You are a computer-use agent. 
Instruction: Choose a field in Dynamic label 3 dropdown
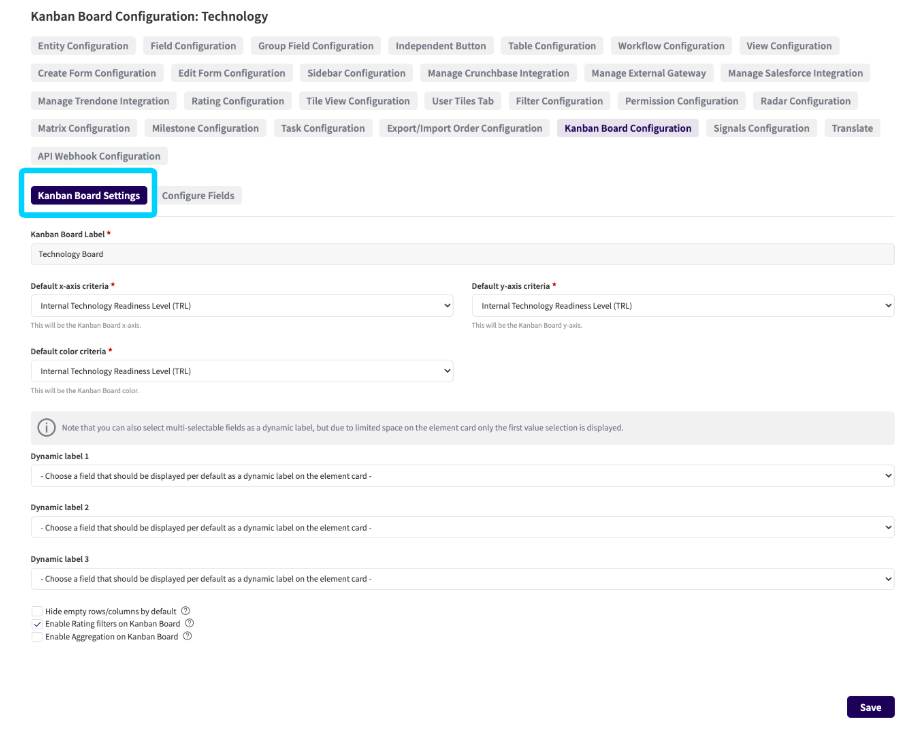tap(462, 579)
